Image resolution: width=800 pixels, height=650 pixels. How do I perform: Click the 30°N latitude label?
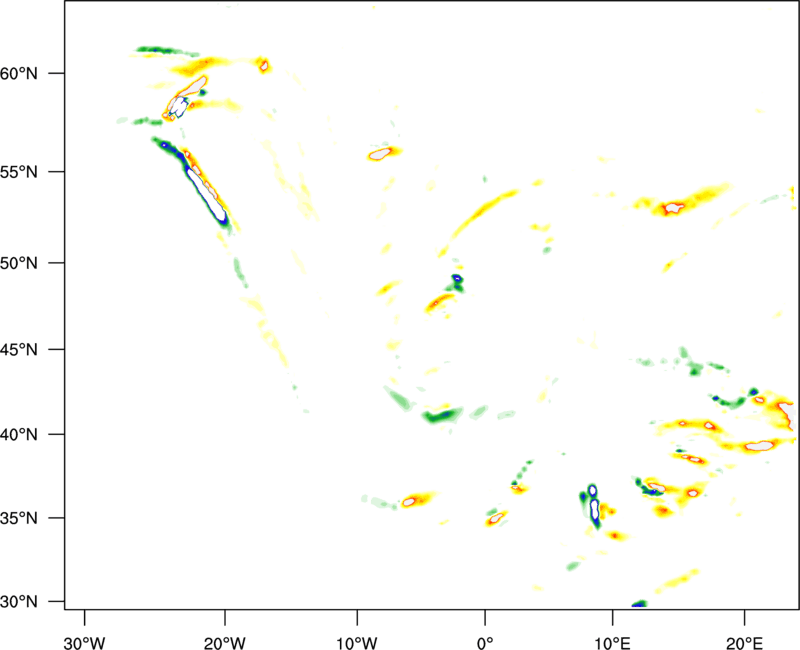pos(19,602)
